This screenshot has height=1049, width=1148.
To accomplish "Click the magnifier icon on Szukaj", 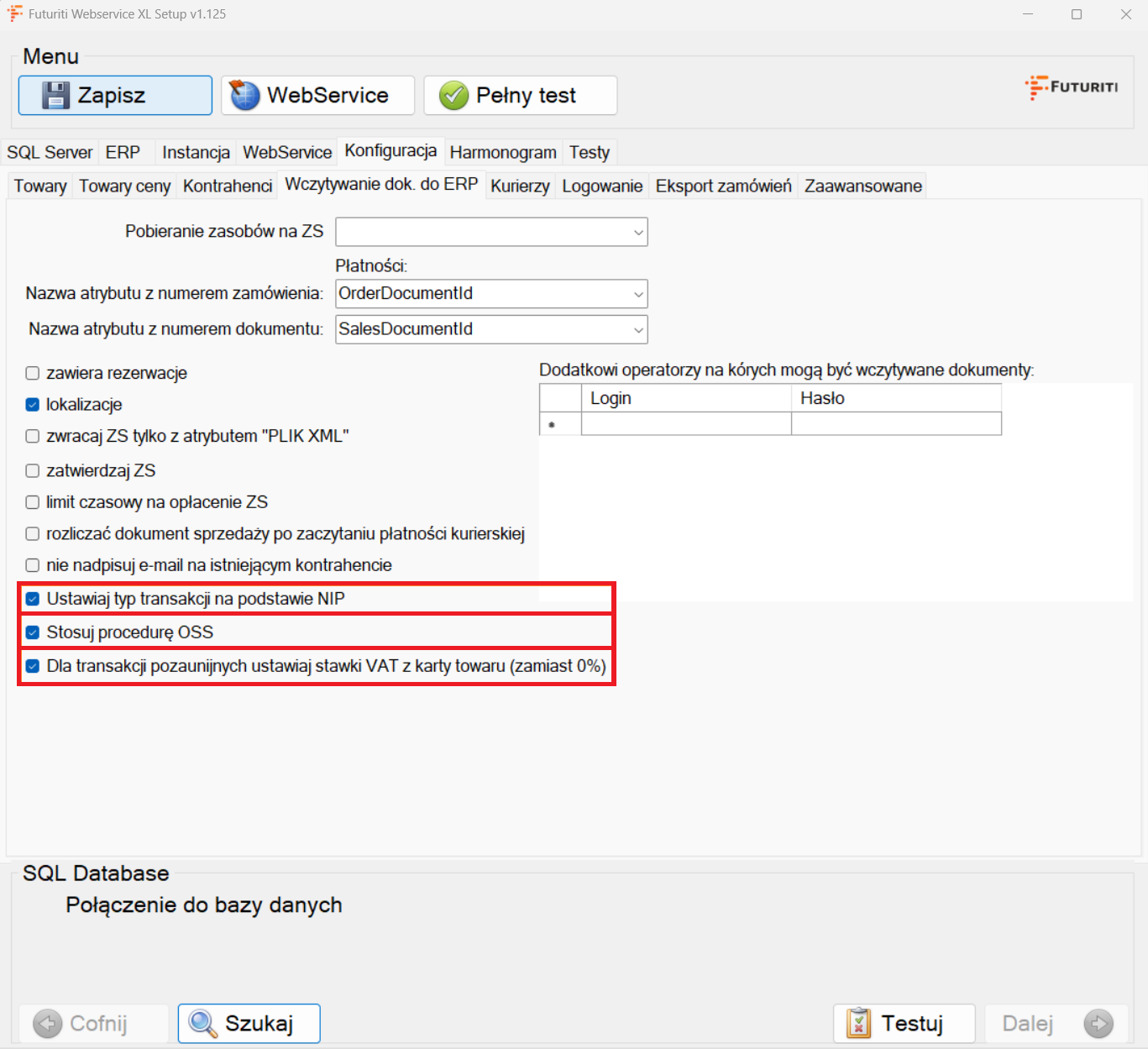I will [202, 1024].
